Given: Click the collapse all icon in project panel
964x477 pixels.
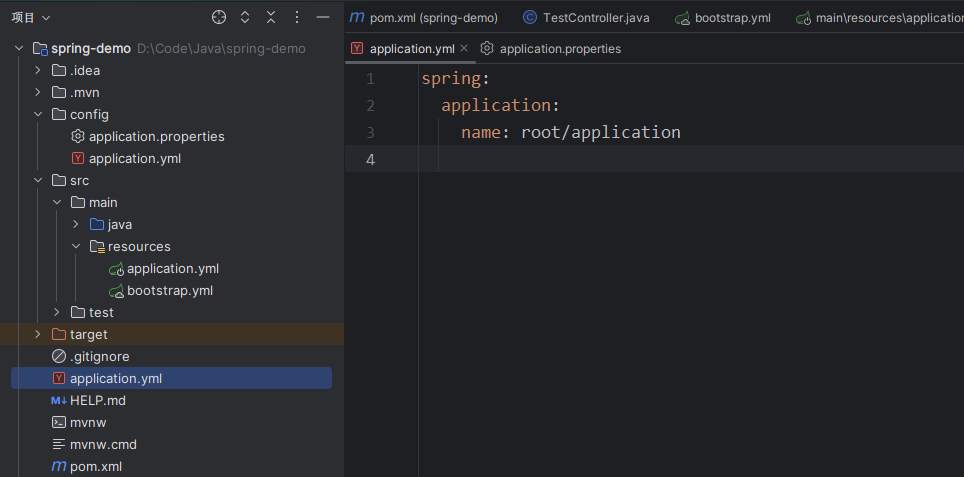Looking at the screenshot, I should tap(271, 17).
